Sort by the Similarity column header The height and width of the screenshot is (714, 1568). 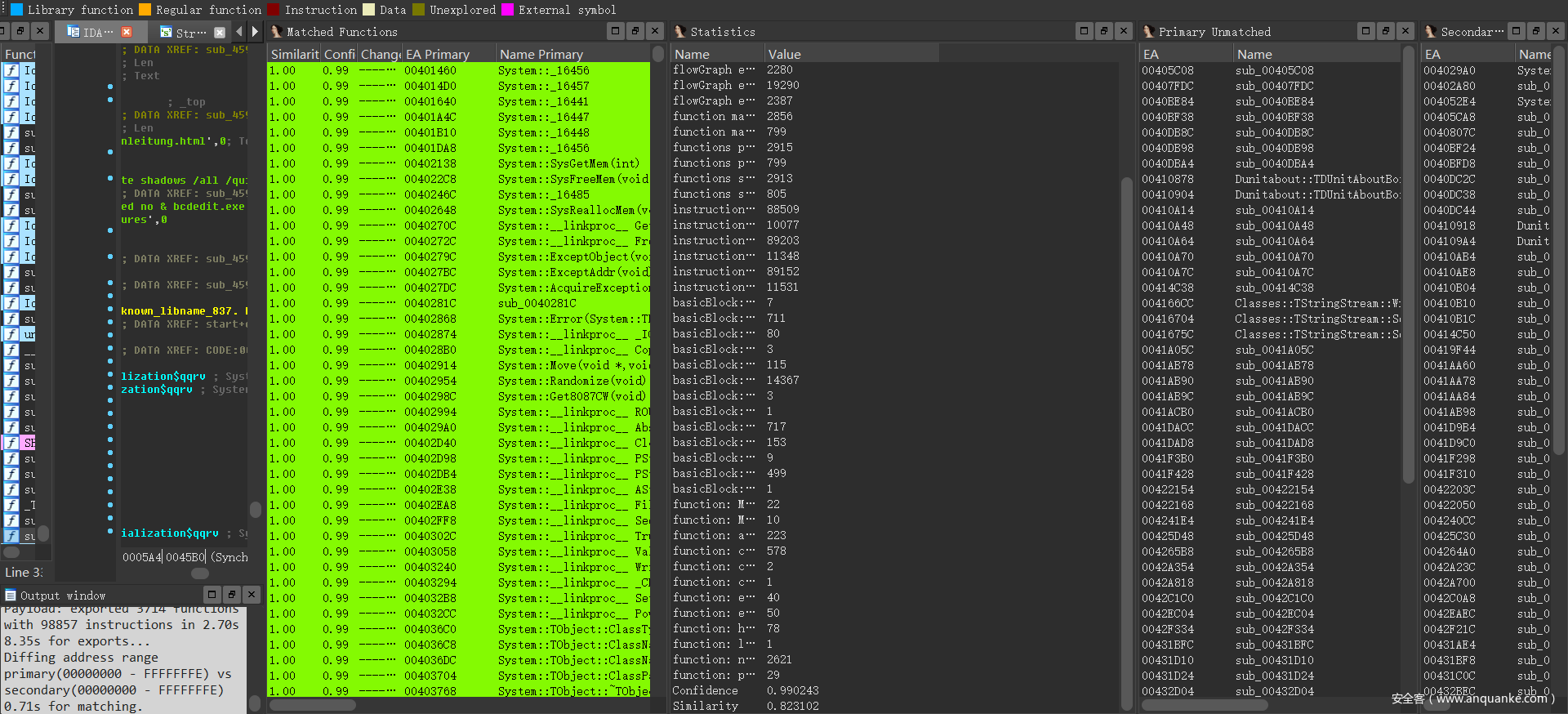pos(294,54)
